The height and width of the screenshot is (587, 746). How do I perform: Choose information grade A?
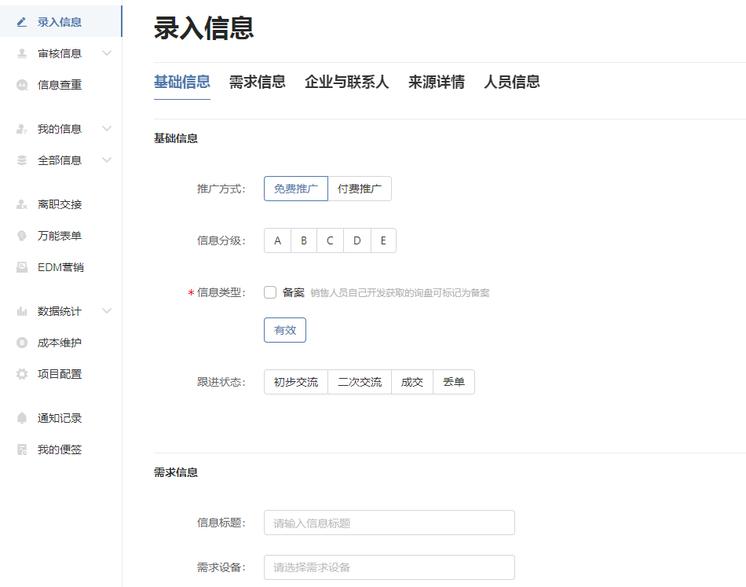[277, 241]
